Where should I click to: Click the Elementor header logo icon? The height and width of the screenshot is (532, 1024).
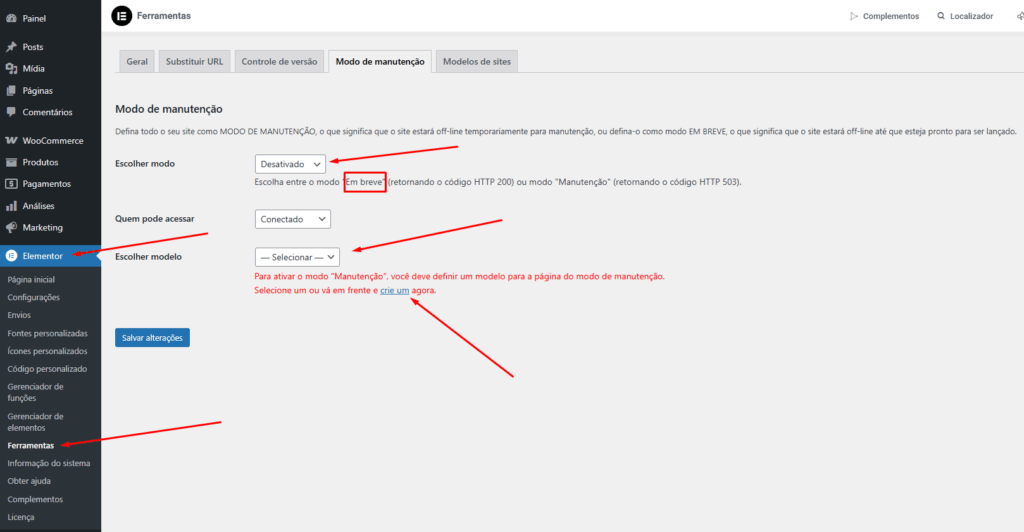pos(121,16)
